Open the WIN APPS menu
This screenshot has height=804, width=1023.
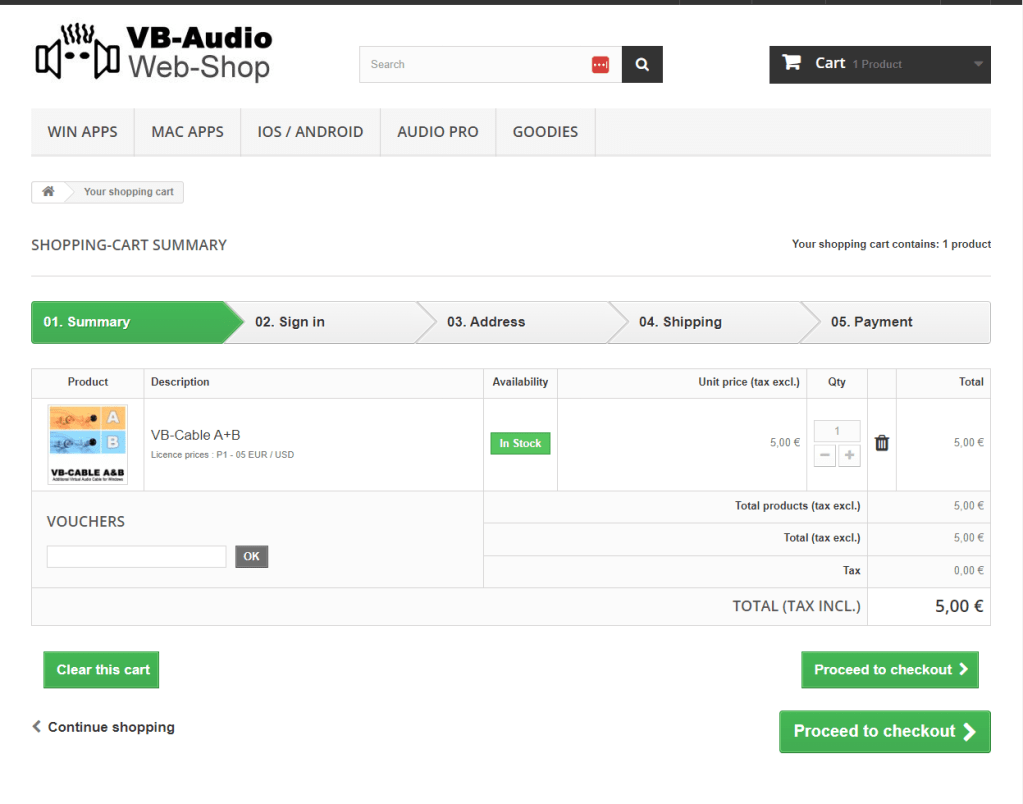click(x=83, y=132)
